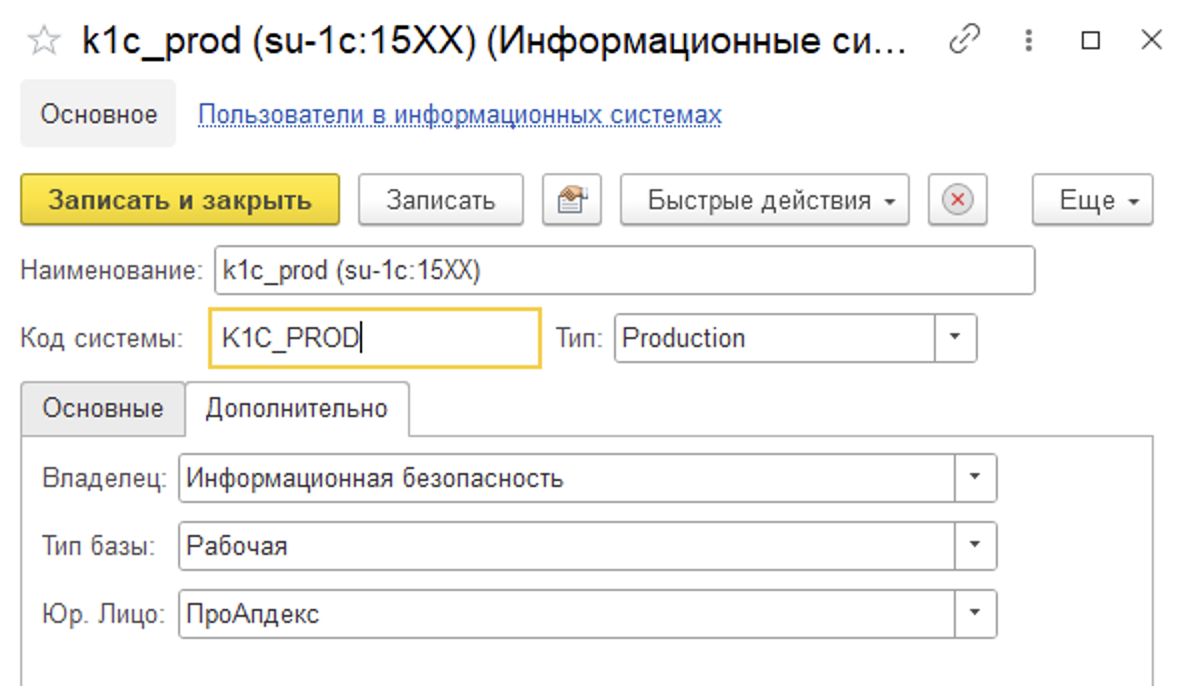Copy the link using the chain icon
Image resolution: width=1184 pixels, height=686 pixels.
point(963,41)
